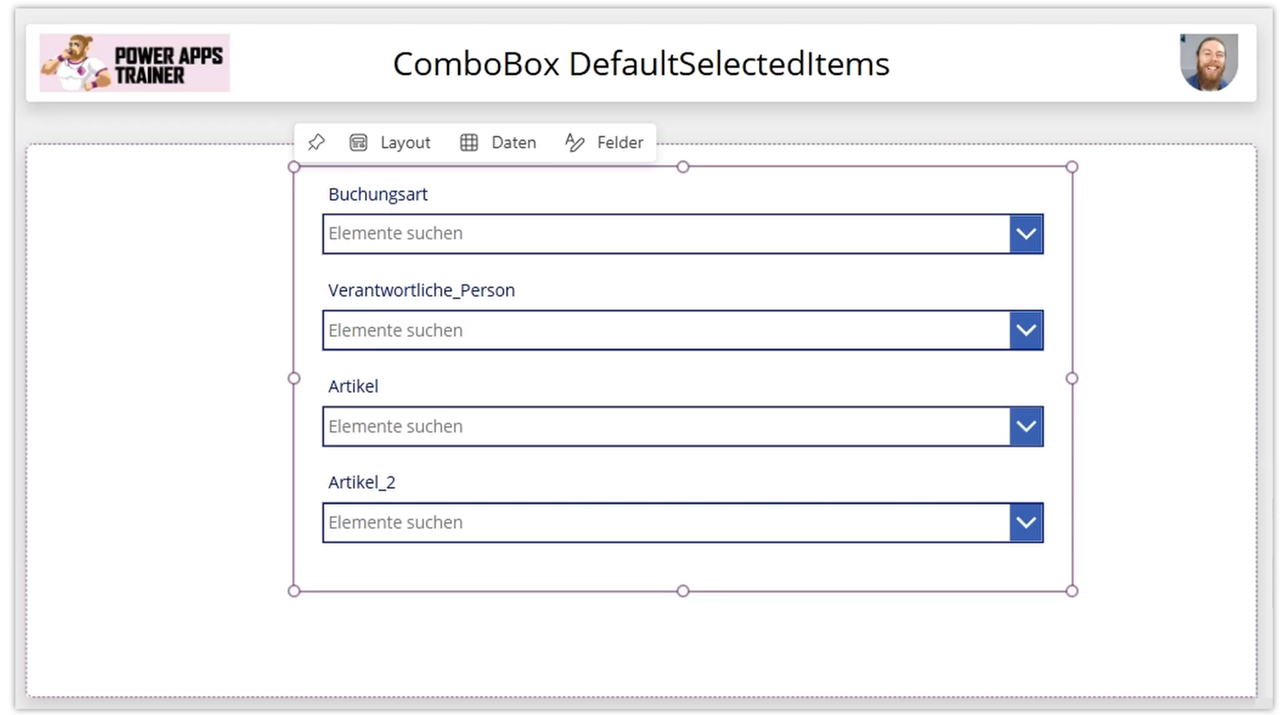Expand the Artikel_2 combo box arrow
The height and width of the screenshot is (715, 1280).
tap(1026, 522)
